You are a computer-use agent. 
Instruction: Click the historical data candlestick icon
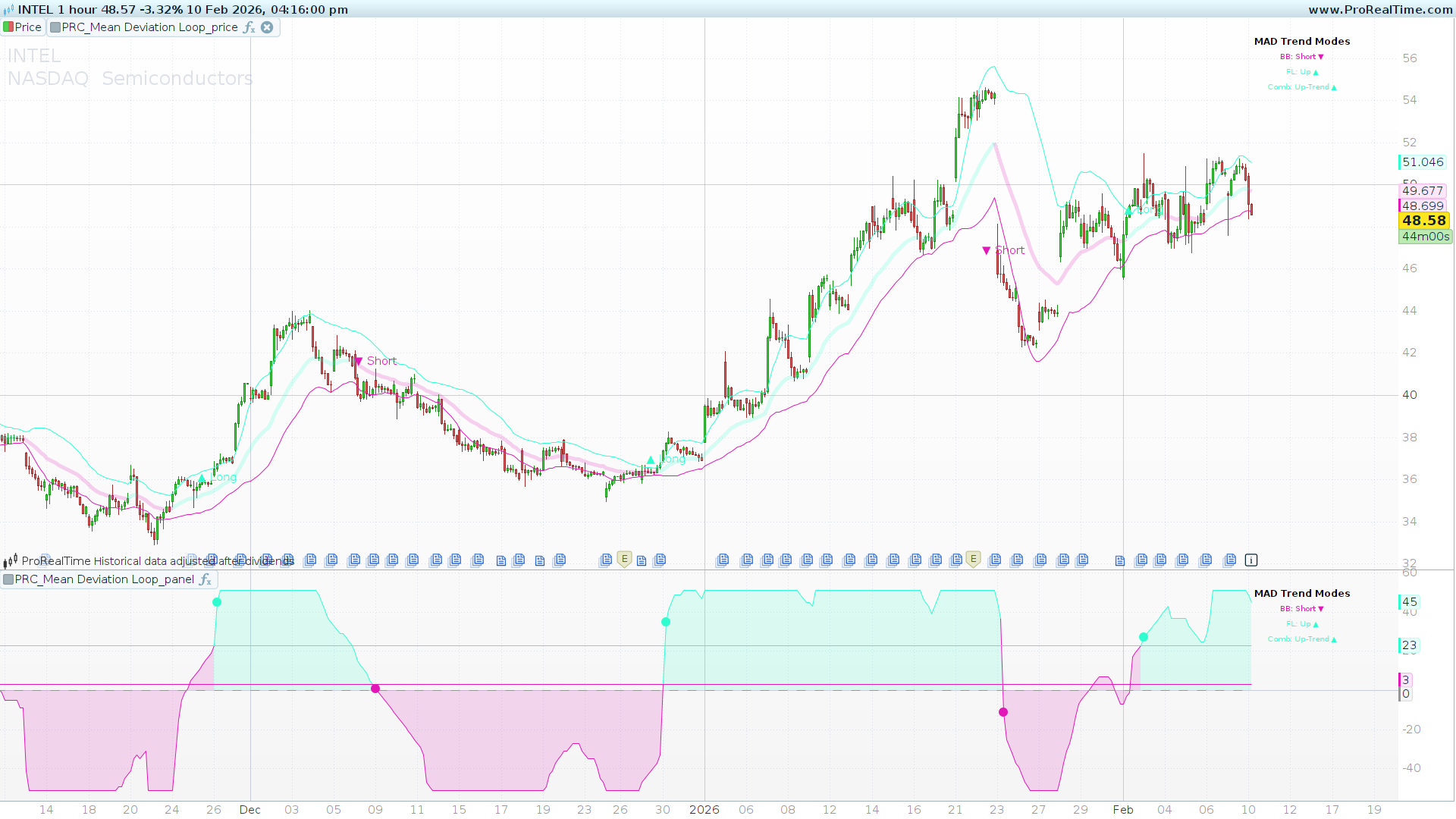click(x=10, y=561)
